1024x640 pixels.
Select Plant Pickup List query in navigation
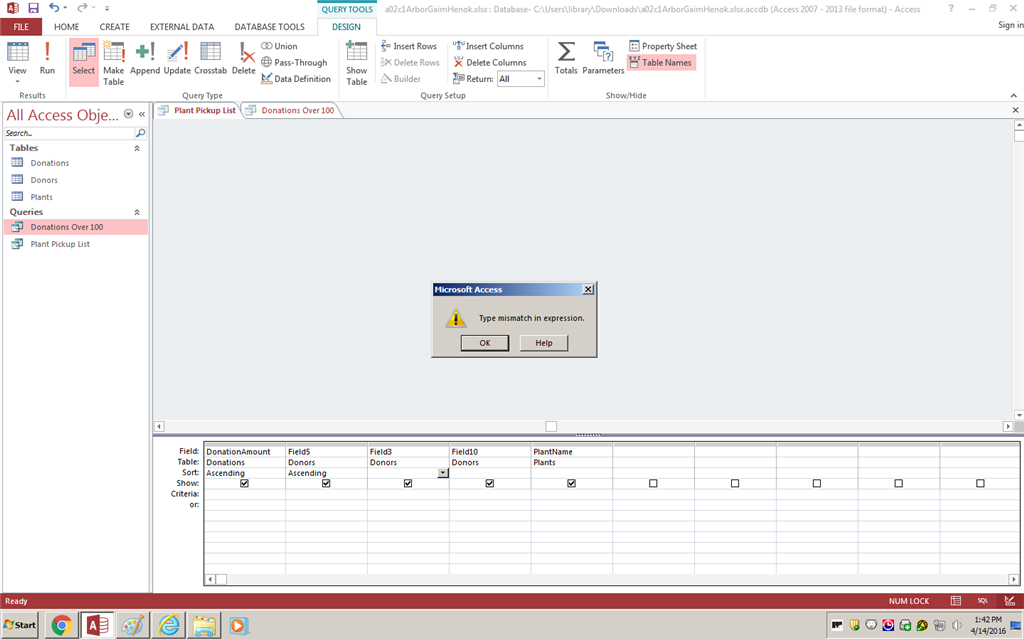pos(60,244)
